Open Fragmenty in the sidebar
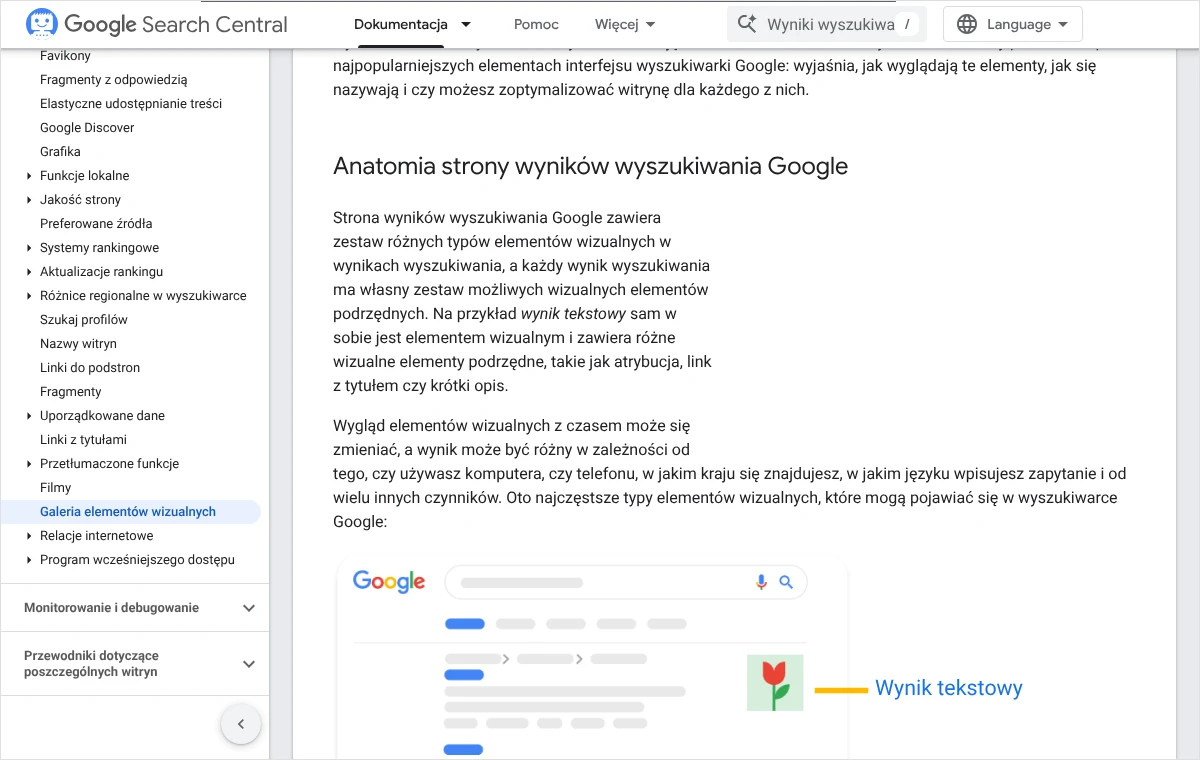 [71, 392]
